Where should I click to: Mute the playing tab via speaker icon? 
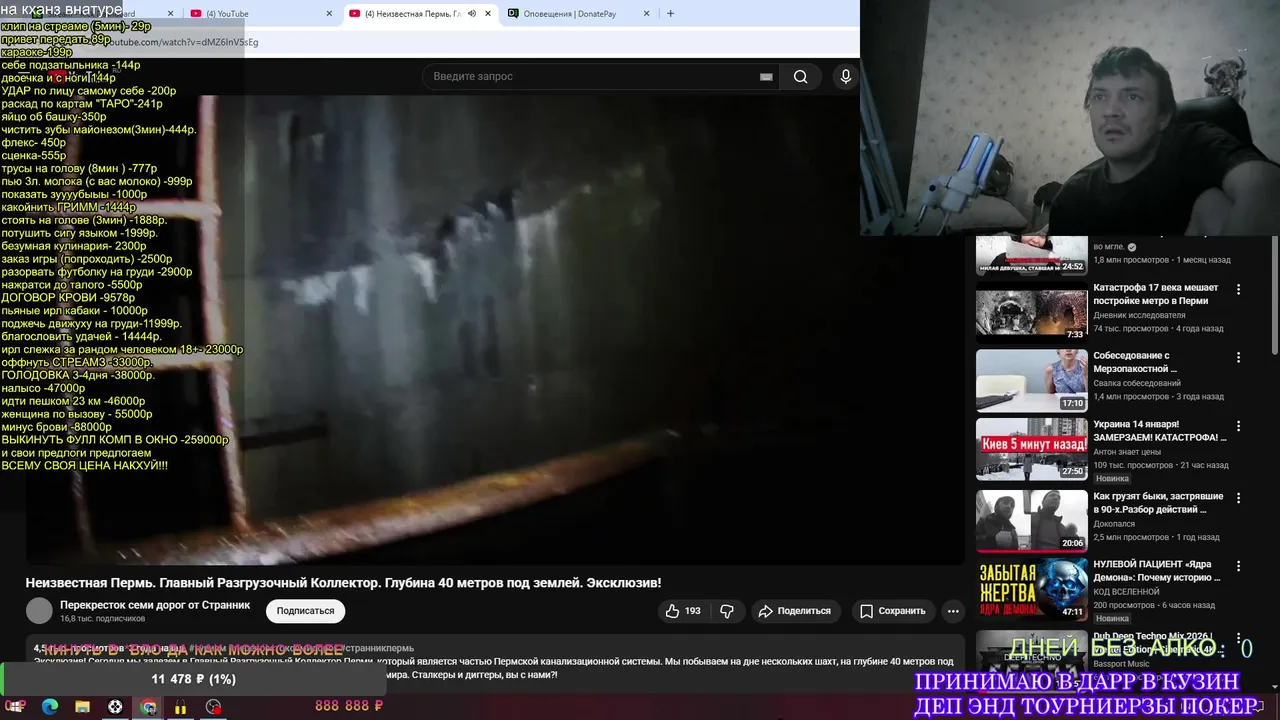point(472,14)
